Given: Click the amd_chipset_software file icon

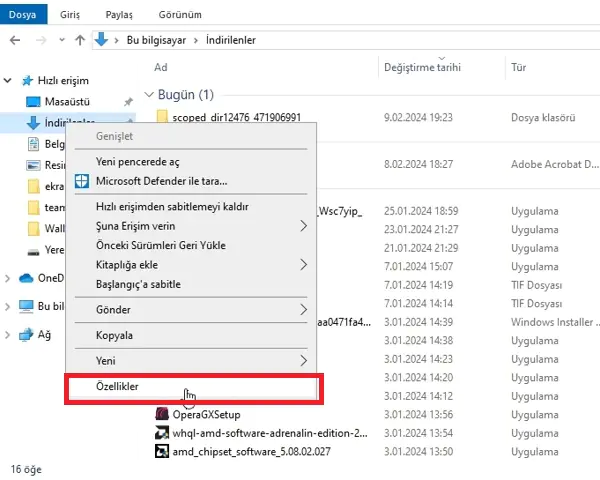Looking at the screenshot, I should [162, 451].
